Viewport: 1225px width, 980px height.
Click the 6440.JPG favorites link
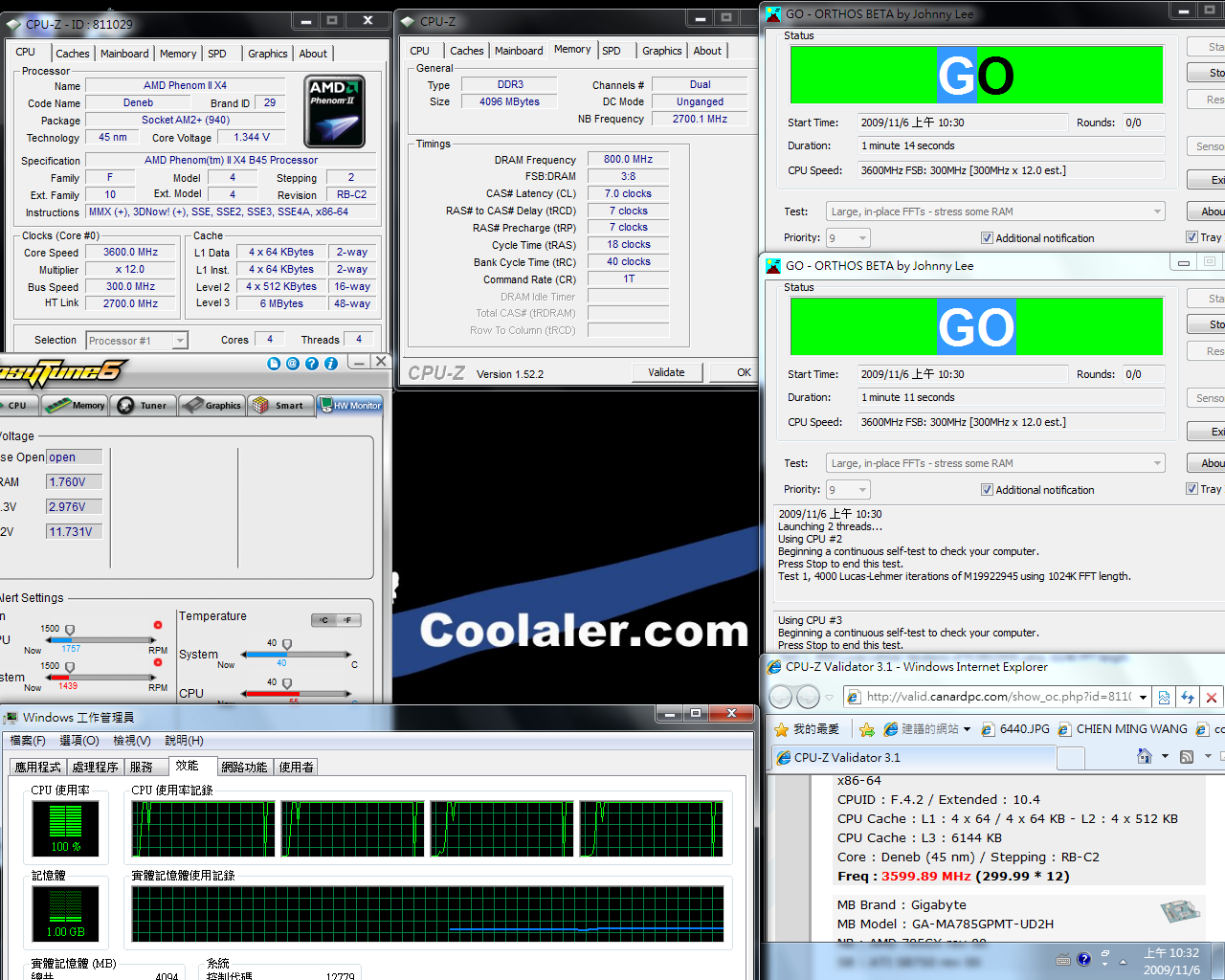pos(1015,729)
